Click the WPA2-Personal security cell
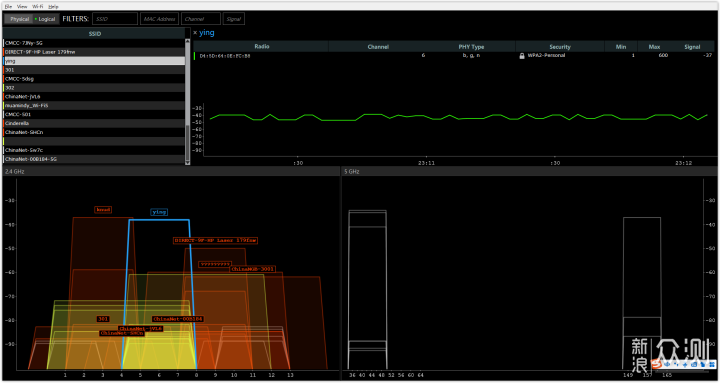 tap(546, 56)
